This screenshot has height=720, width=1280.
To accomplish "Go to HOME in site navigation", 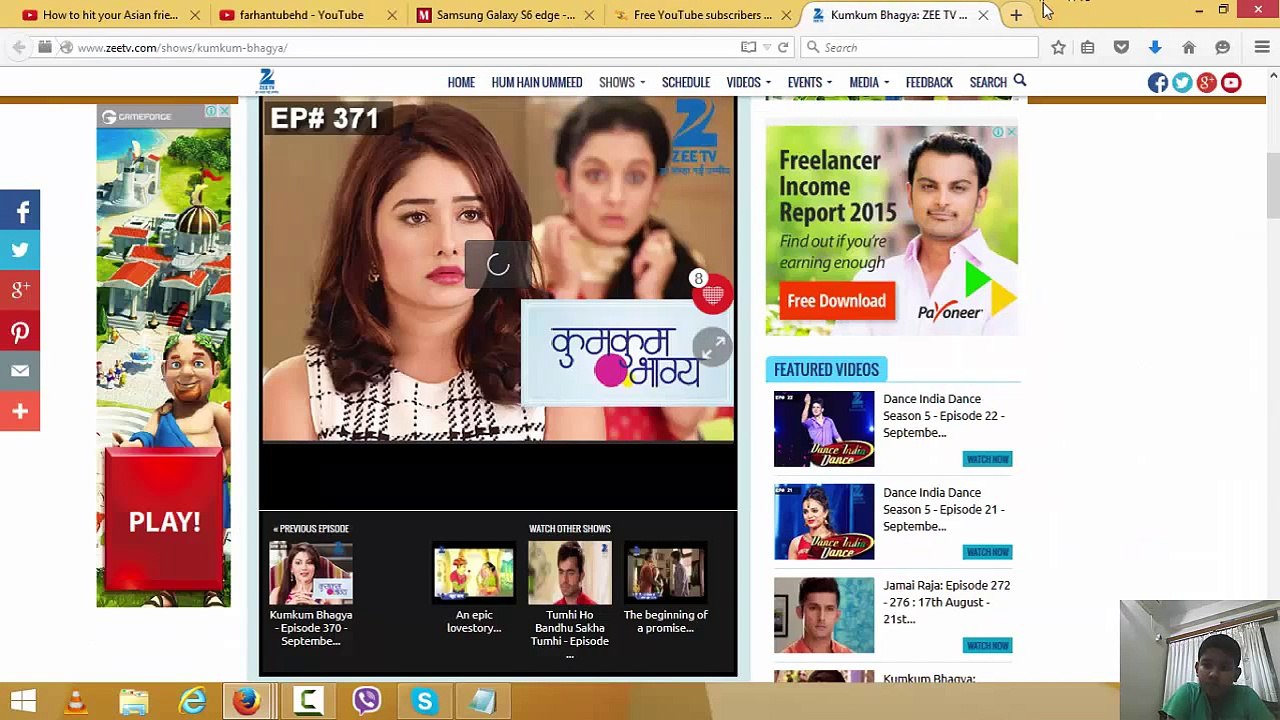I will tap(461, 82).
